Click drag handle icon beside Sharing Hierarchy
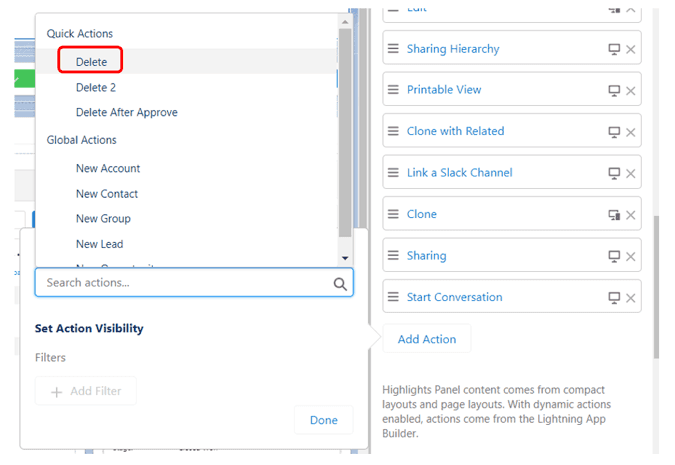The width and height of the screenshot is (675, 465). pyautogui.click(x=393, y=49)
